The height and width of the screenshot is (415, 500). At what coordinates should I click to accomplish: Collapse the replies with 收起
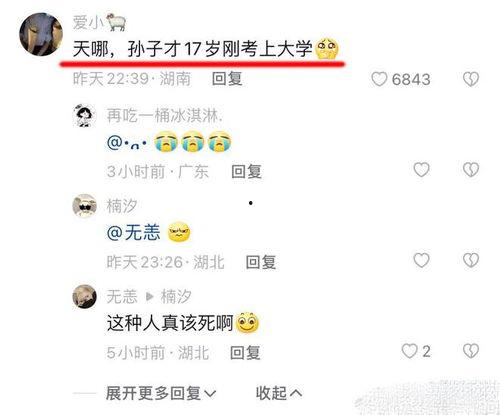(x=279, y=393)
